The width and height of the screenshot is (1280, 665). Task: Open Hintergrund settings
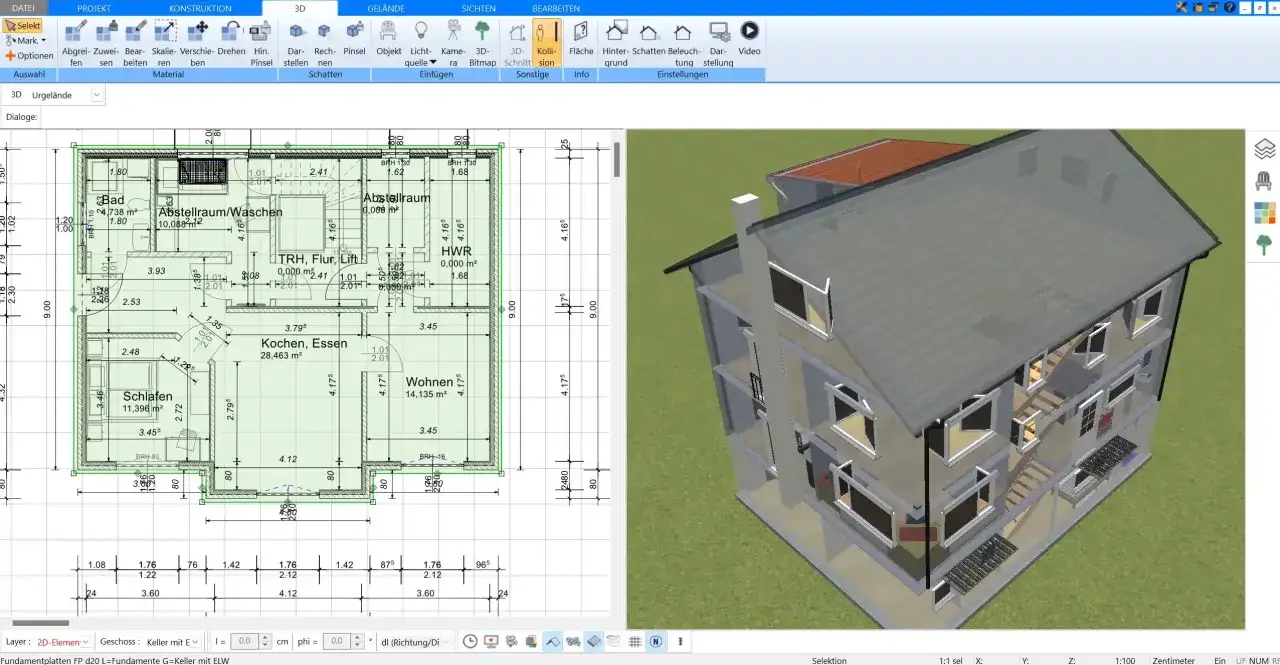pos(616,43)
